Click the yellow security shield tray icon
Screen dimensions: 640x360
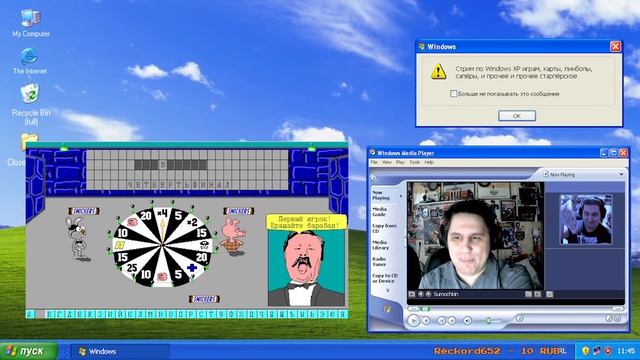pos(586,351)
